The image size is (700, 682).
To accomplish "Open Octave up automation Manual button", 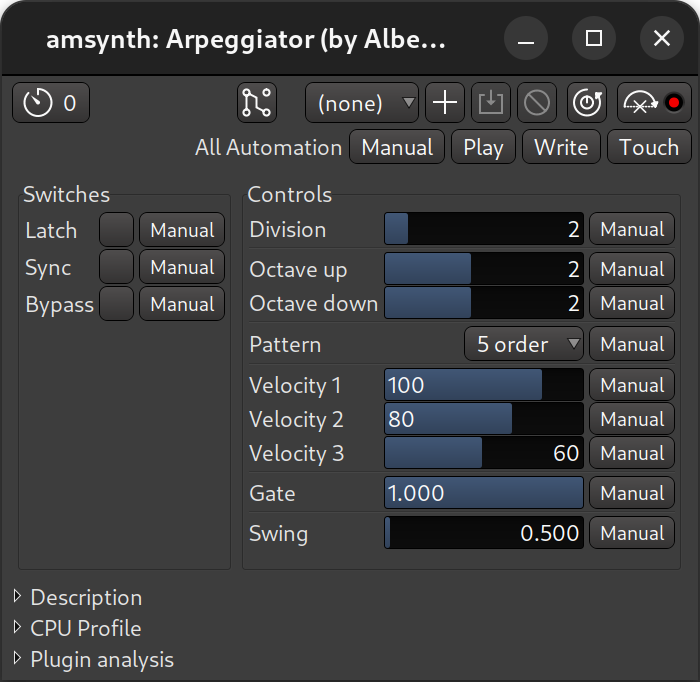I will coord(632,269).
